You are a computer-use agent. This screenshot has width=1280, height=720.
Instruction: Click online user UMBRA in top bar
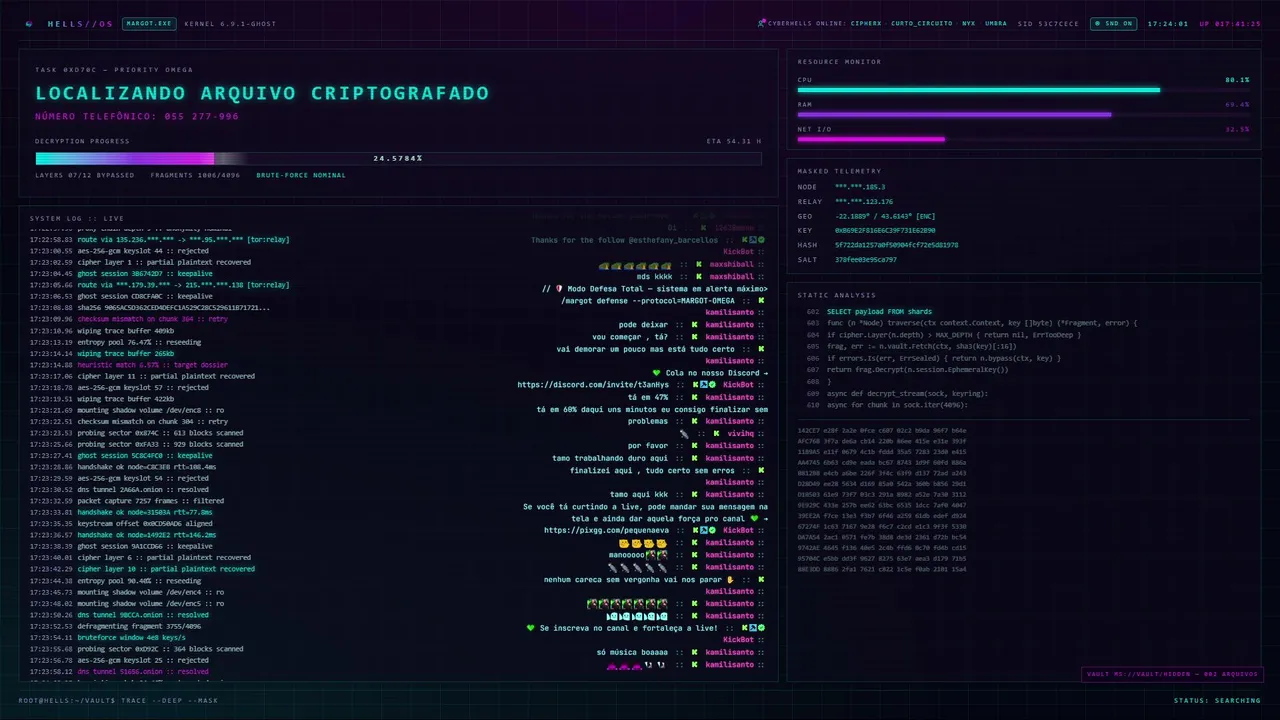coord(996,23)
